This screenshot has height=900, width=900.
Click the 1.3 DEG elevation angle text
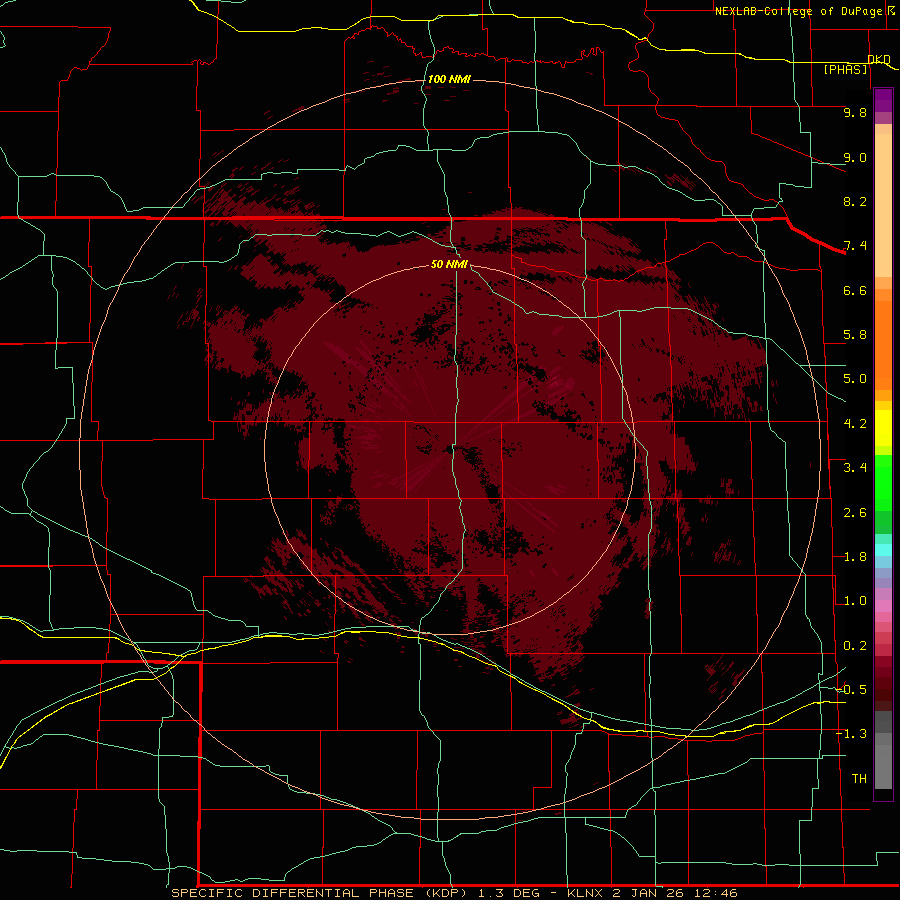tap(509, 893)
